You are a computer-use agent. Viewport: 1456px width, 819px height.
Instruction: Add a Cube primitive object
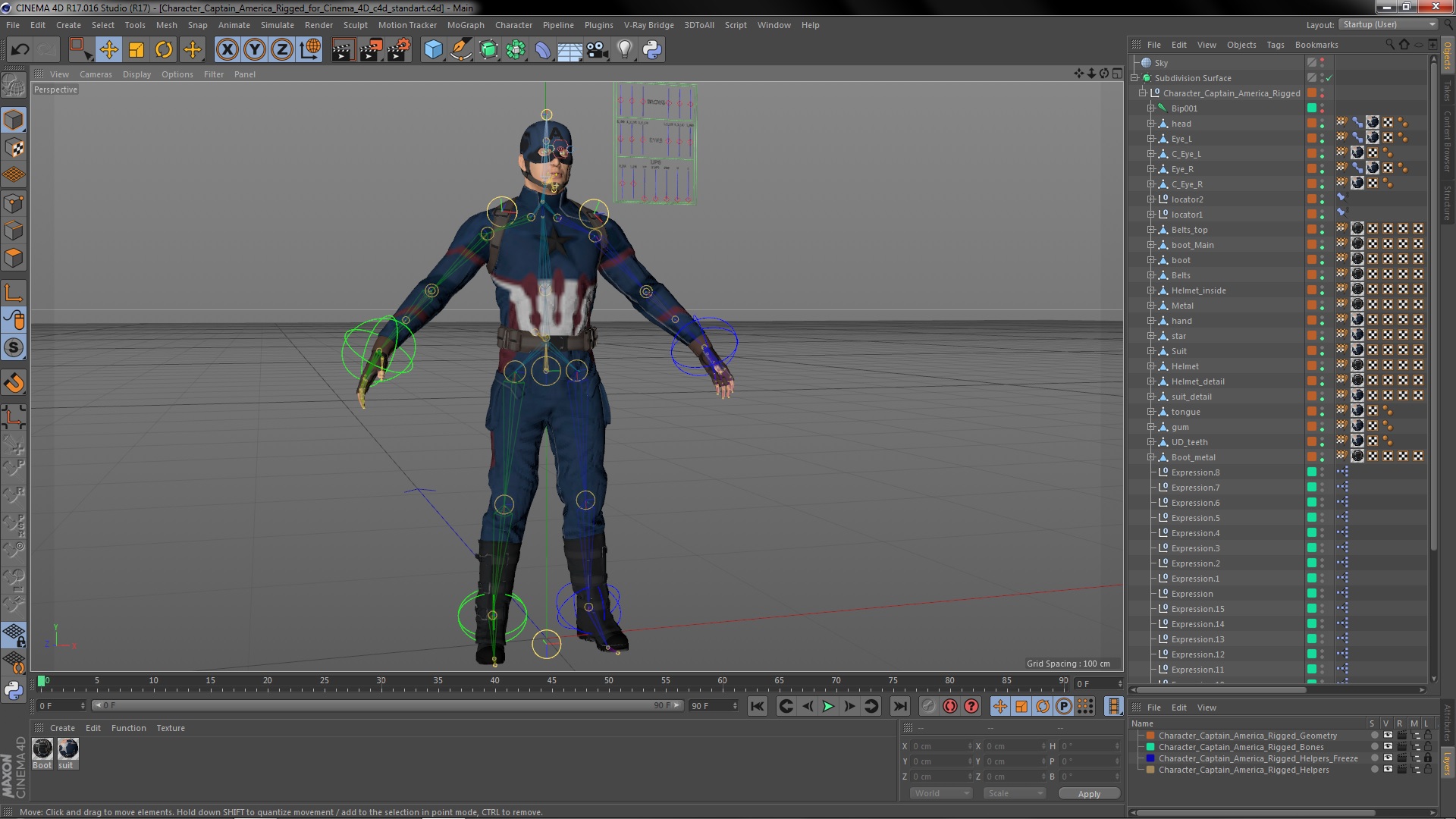(x=433, y=50)
